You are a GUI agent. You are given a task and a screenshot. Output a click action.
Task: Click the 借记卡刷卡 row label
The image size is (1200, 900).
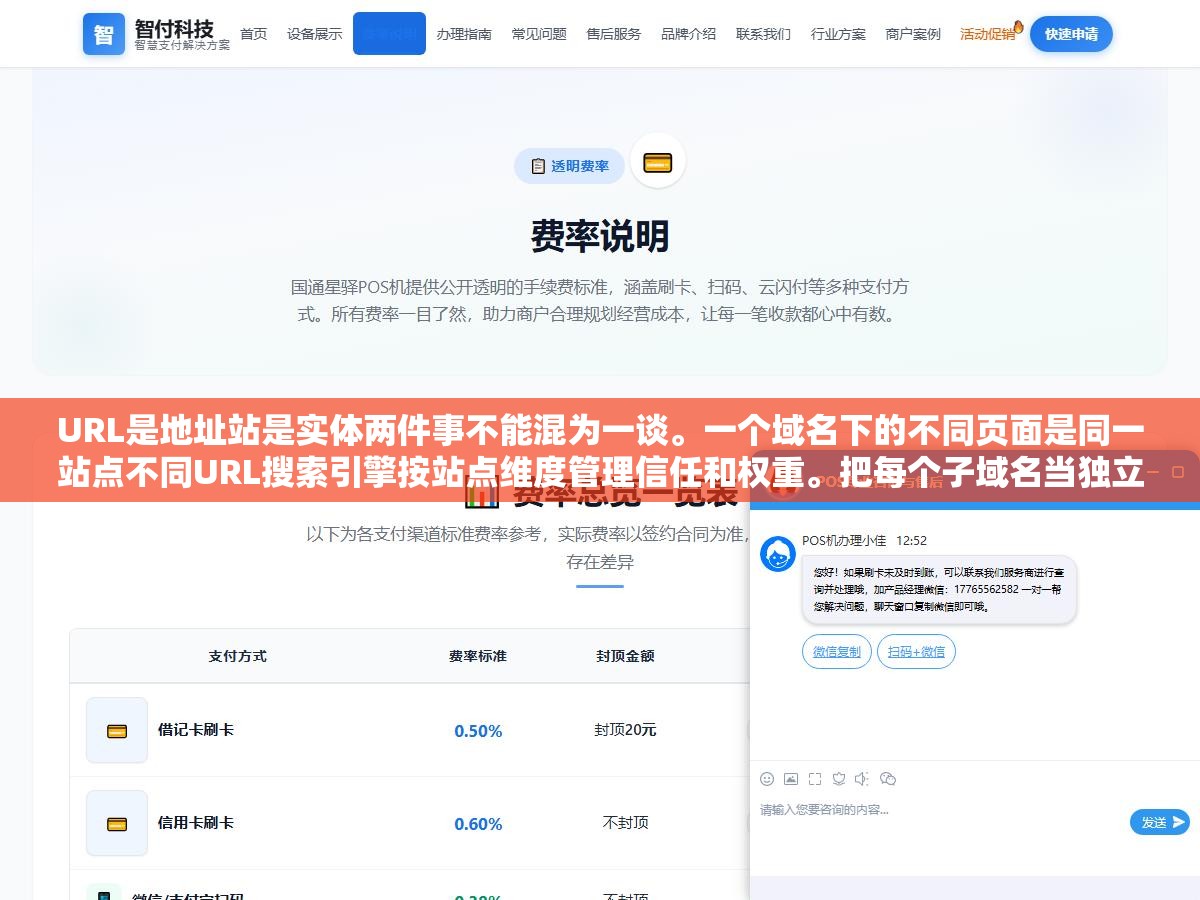(x=196, y=730)
